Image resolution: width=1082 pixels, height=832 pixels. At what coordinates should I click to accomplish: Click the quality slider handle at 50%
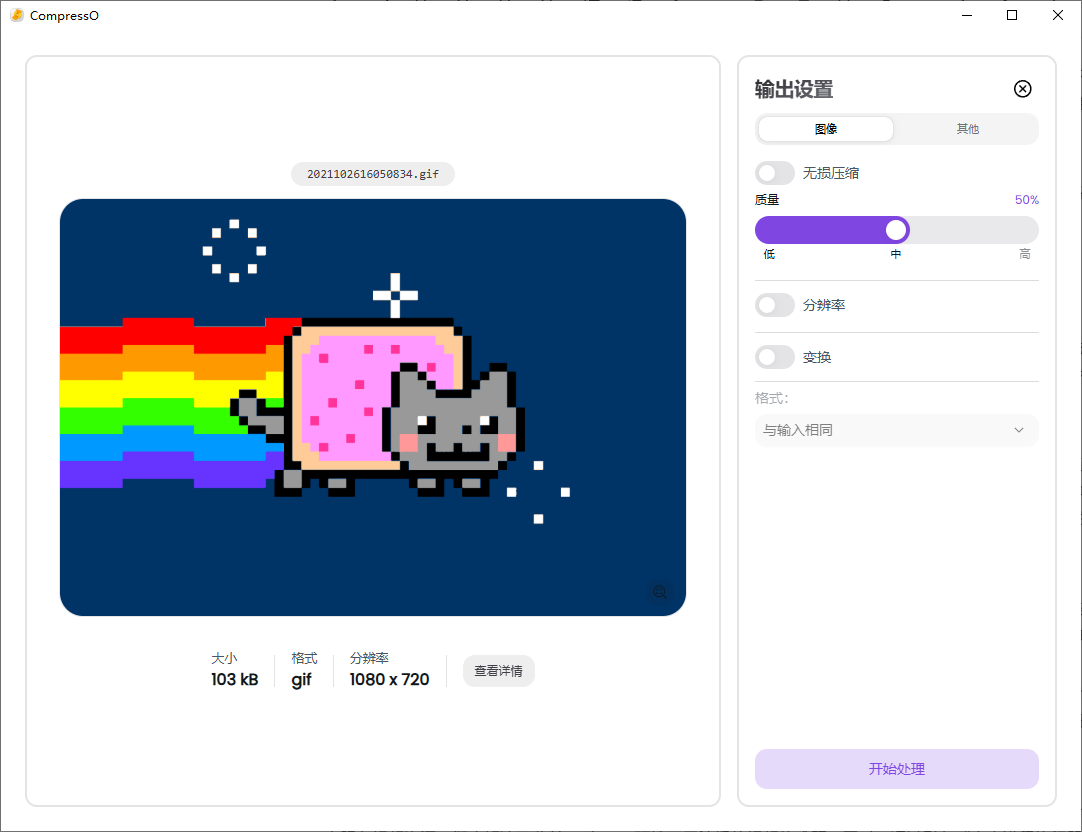tap(895, 229)
